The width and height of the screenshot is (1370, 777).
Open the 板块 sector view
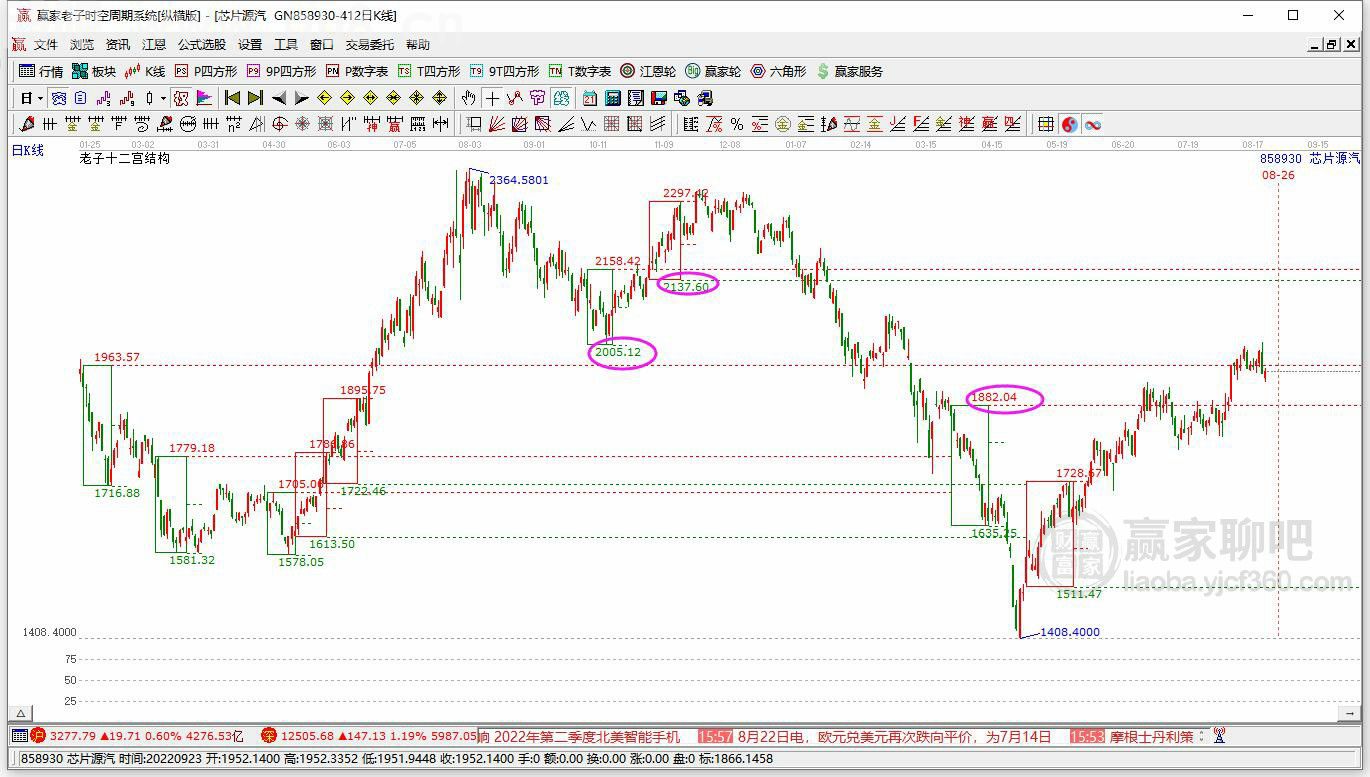coord(94,71)
